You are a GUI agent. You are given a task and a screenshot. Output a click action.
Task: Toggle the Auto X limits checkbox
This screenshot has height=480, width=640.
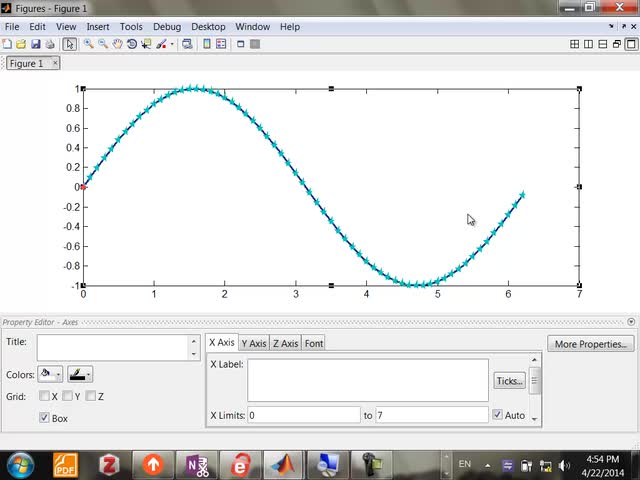pos(497,415)
